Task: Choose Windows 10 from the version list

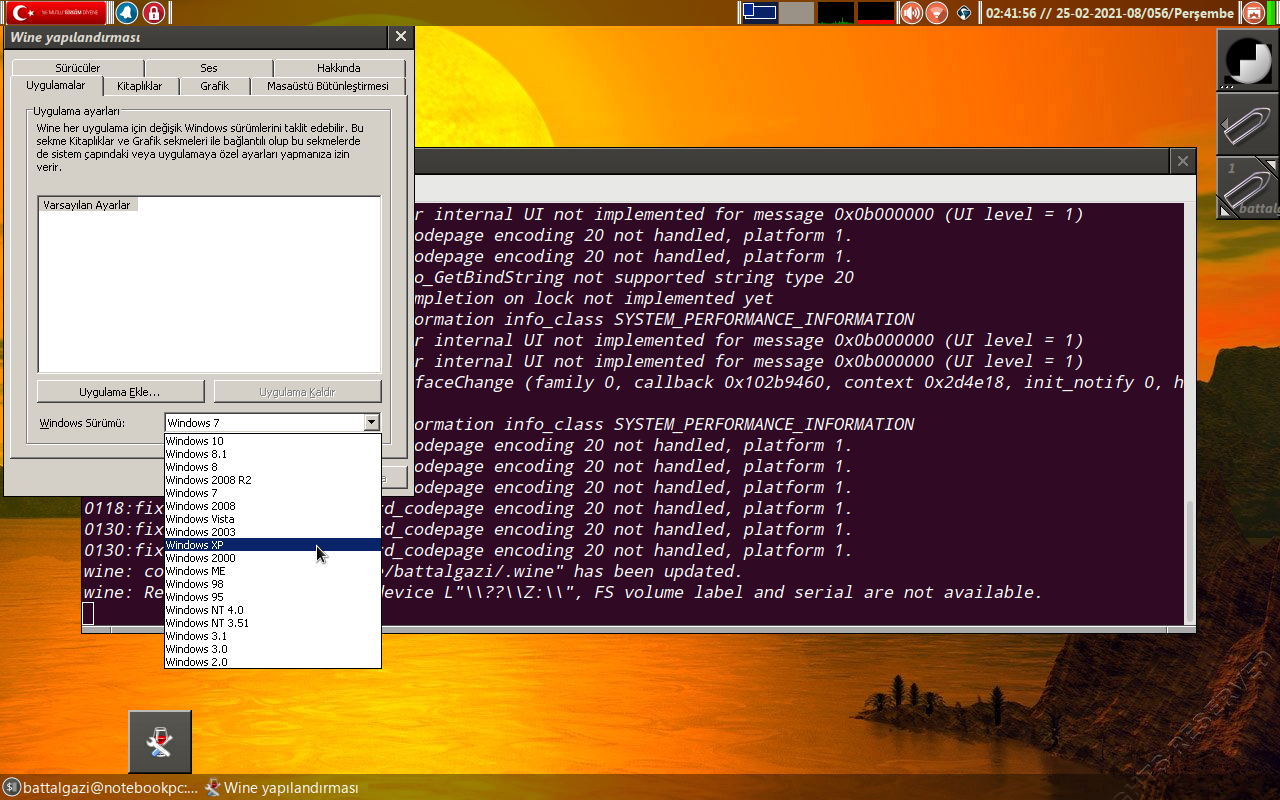Action: point(272,441)
